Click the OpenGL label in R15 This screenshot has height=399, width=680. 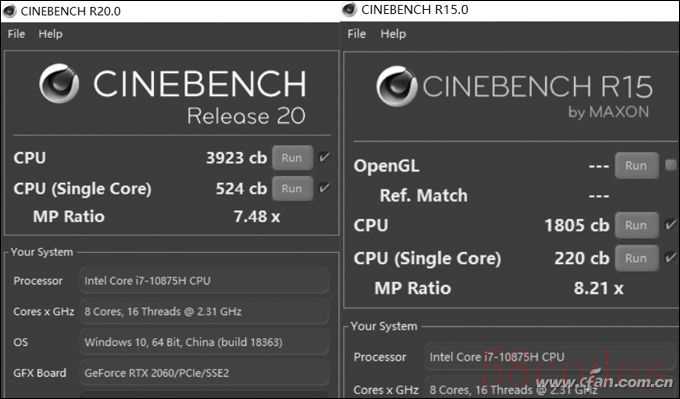click(386, 166)
